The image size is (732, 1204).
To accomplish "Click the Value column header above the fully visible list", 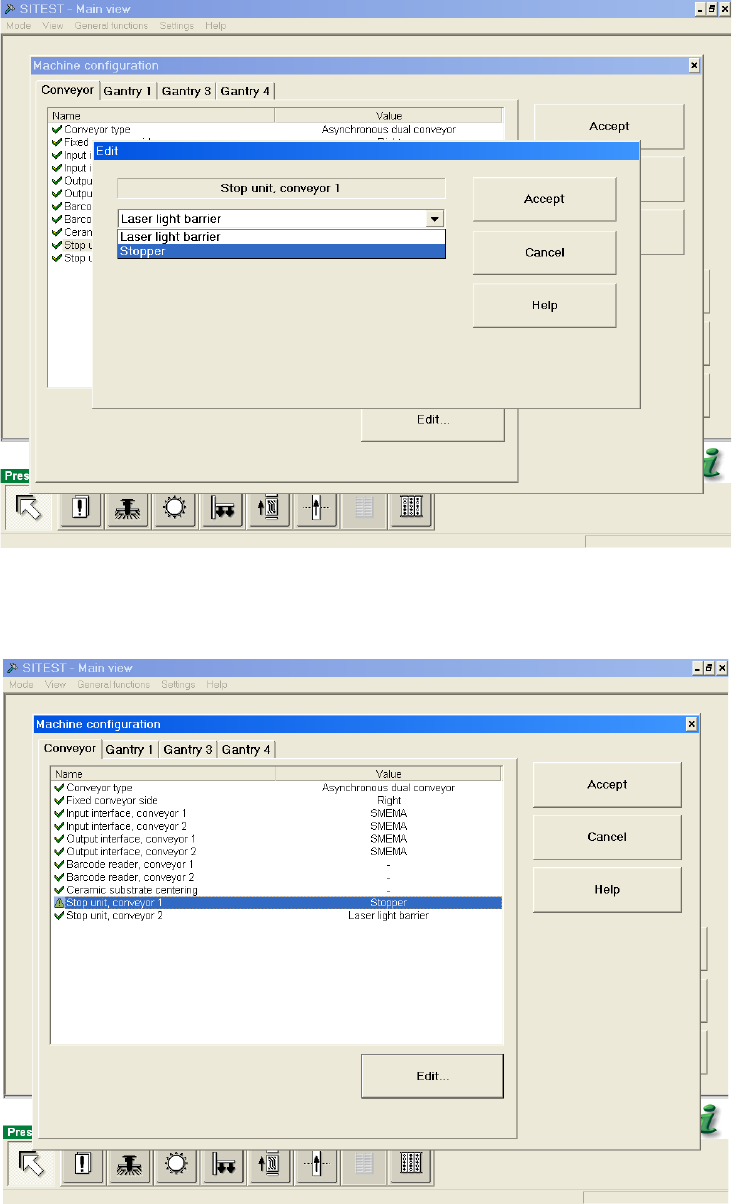I will pyautogui.click(x=388, y=774).
